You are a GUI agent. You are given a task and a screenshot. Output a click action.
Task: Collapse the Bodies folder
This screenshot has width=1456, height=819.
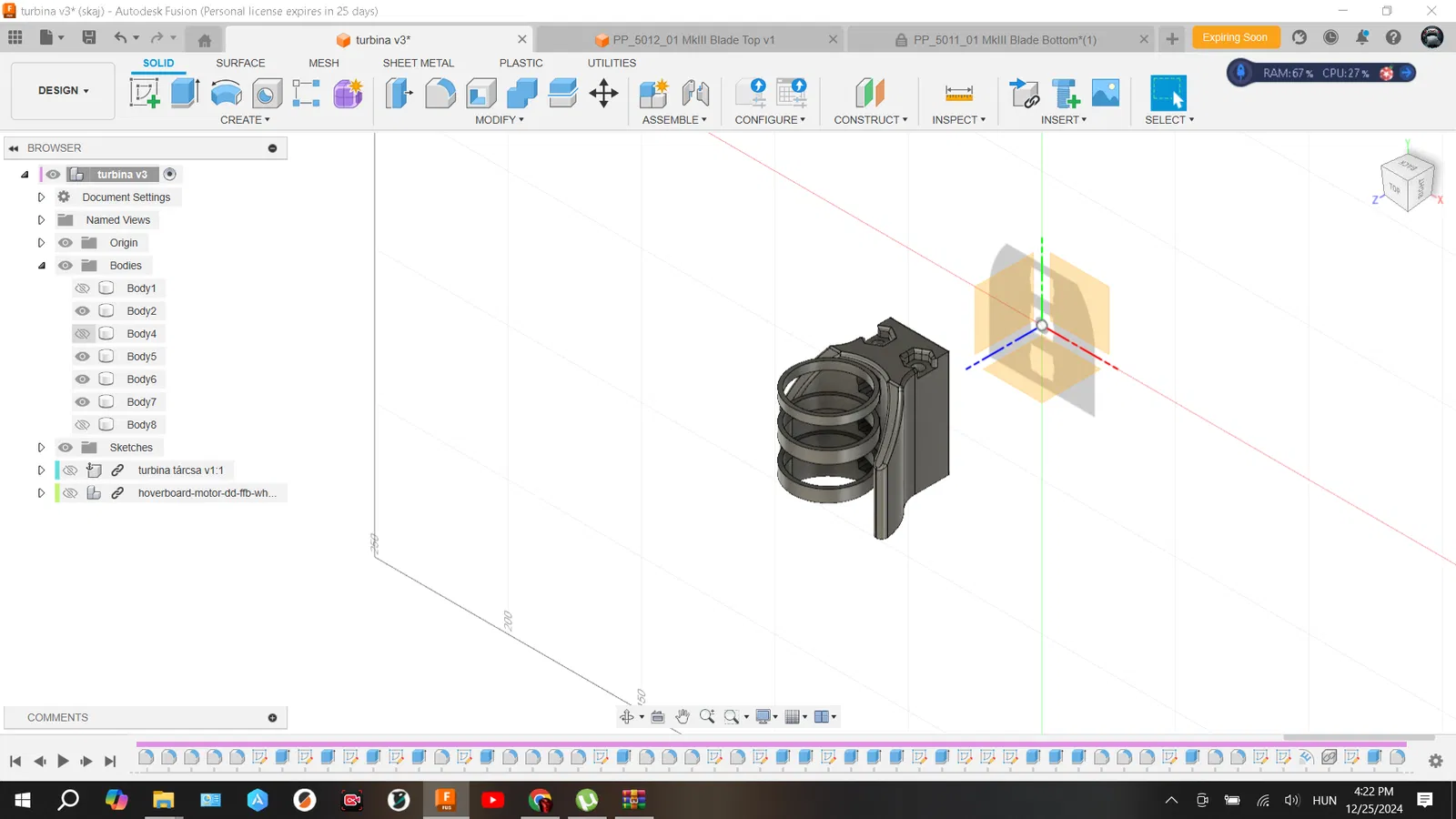41,266
